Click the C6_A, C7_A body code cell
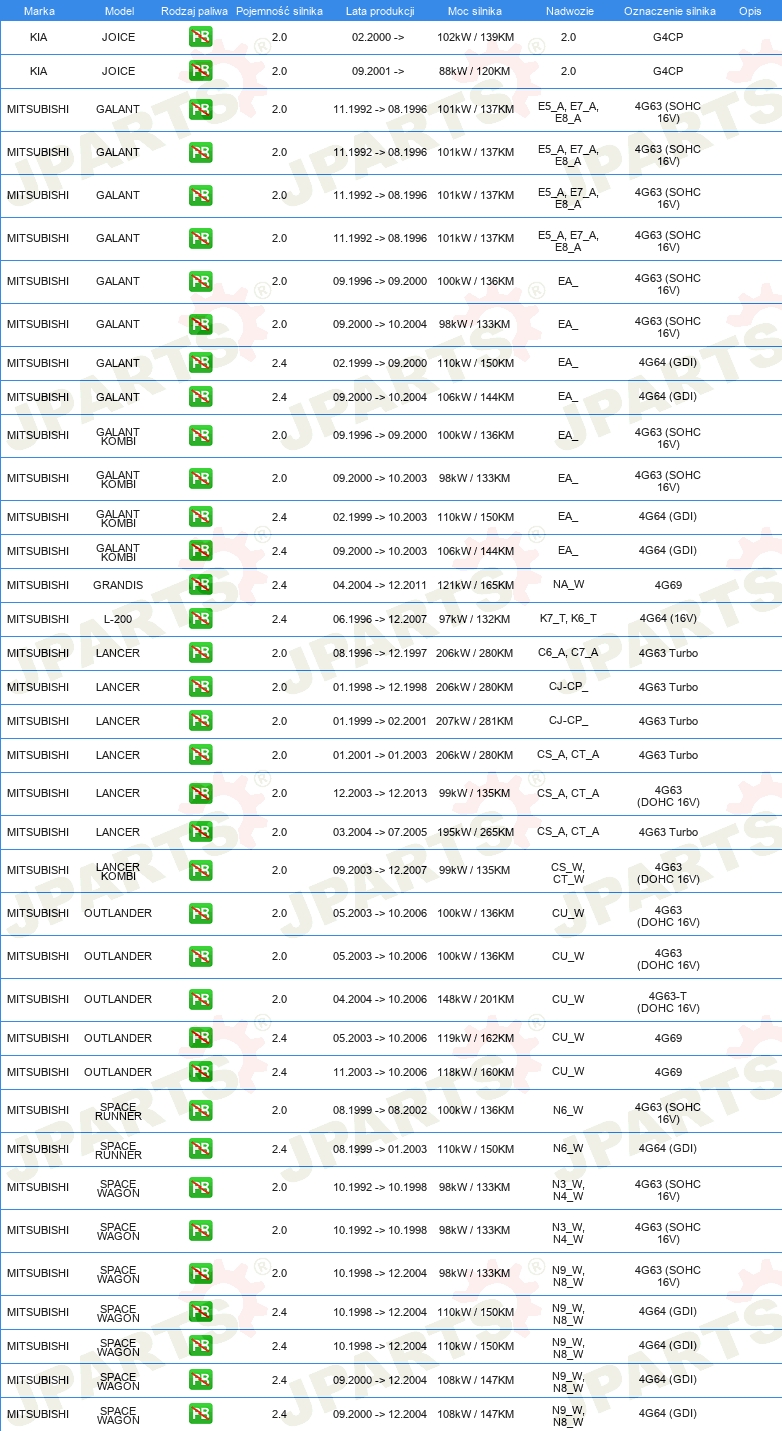 [568, 653]
